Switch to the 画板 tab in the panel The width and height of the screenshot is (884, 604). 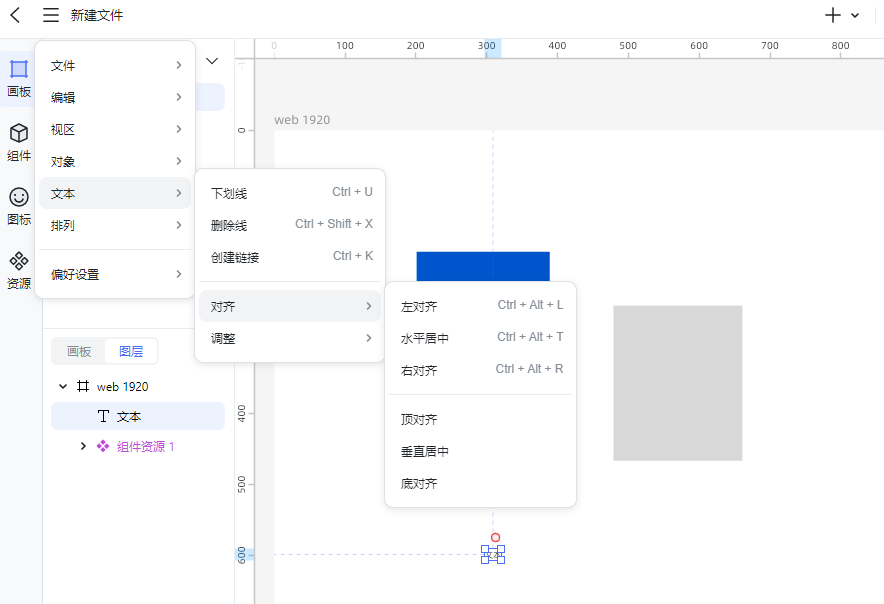(78, 351)
